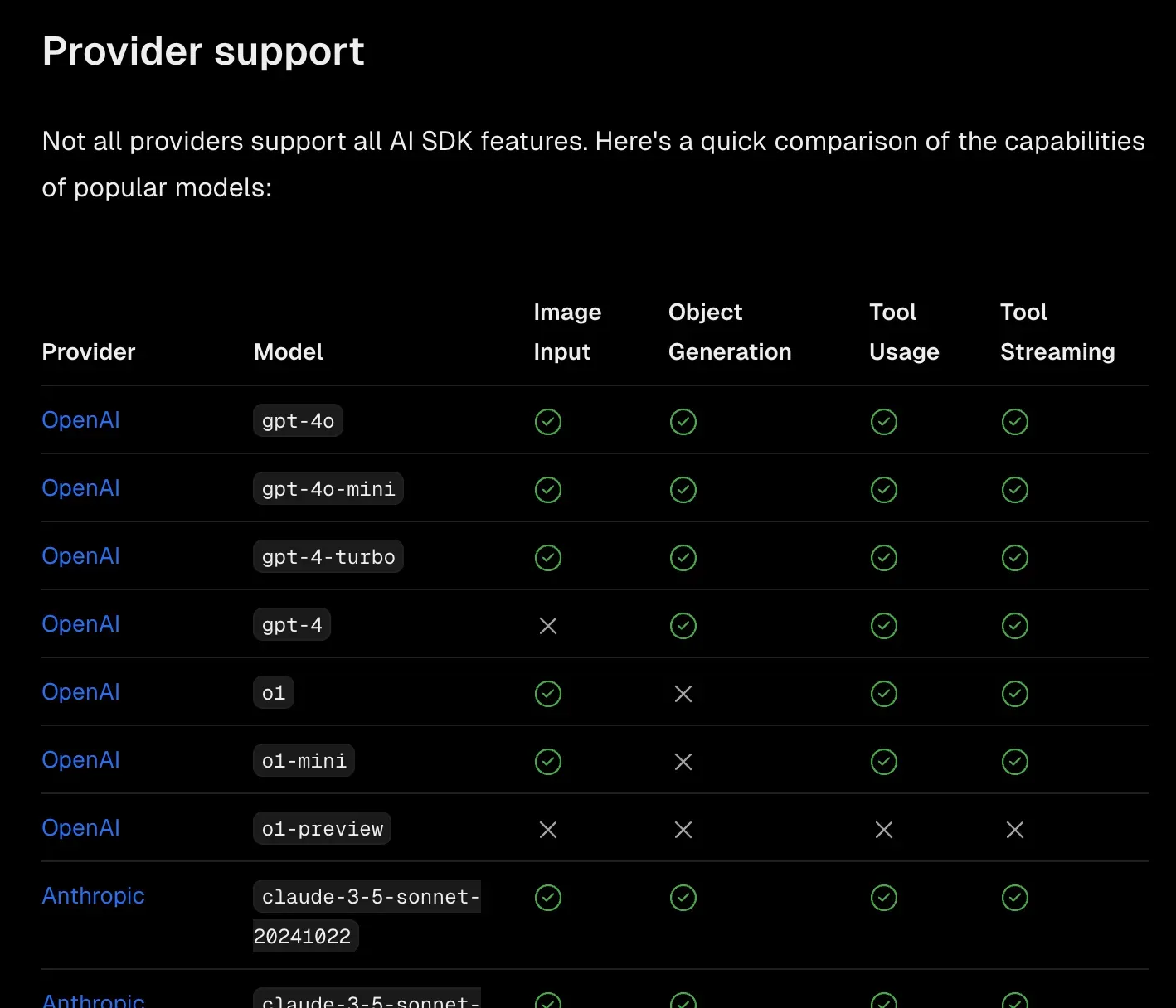Click the gpt-4 Object Generation checkmark

coord(683,626)
